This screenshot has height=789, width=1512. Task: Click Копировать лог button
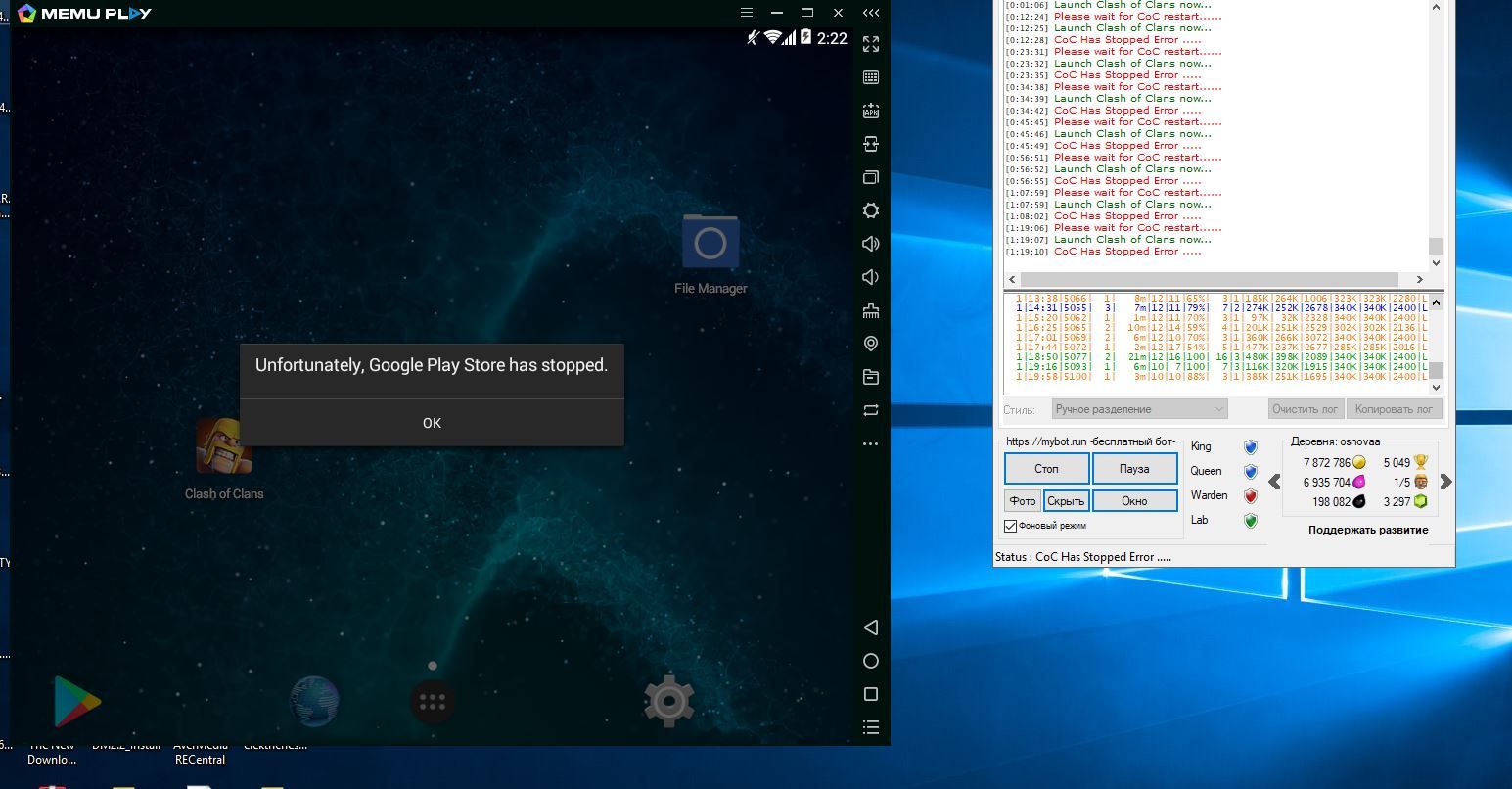click(x=1395, y=409)
